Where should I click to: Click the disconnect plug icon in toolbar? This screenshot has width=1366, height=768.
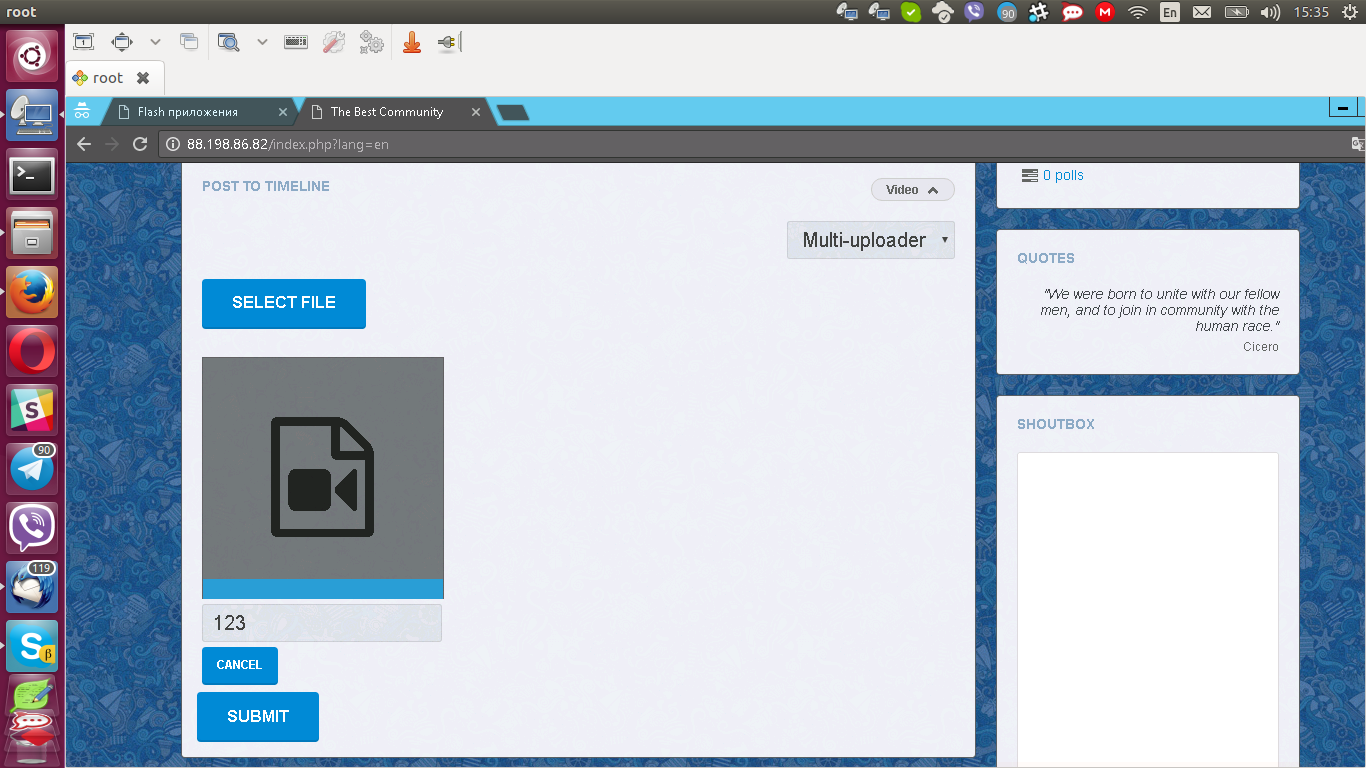click(447, 42)
